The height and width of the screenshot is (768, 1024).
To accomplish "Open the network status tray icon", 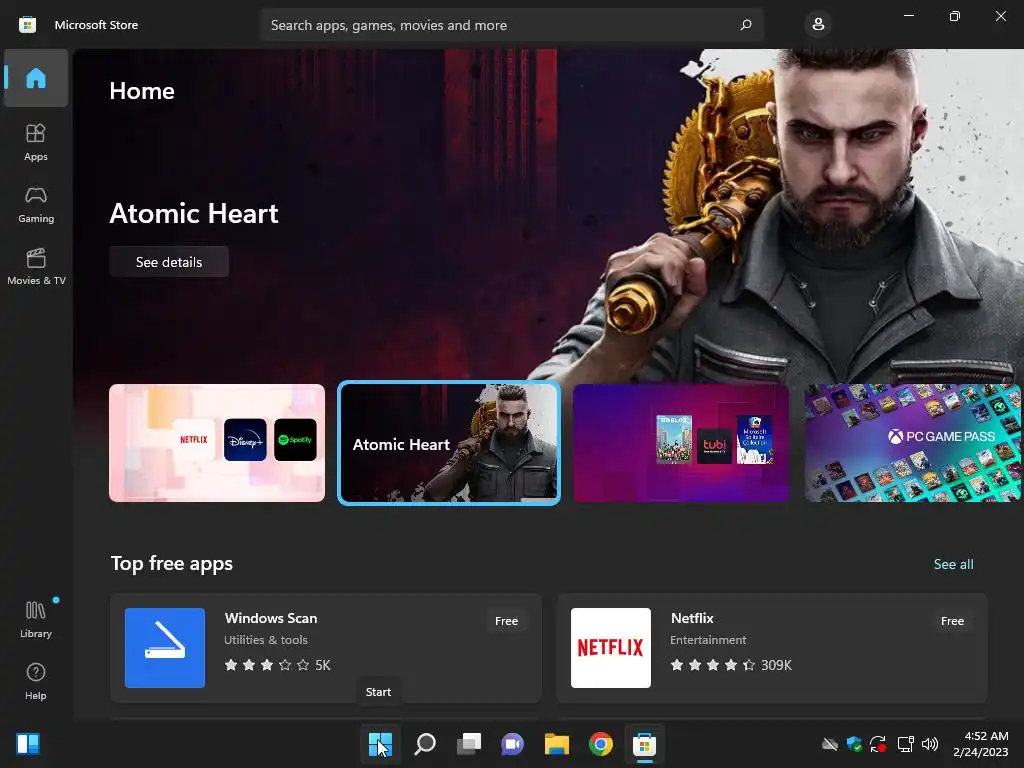I will coord(905,744).
